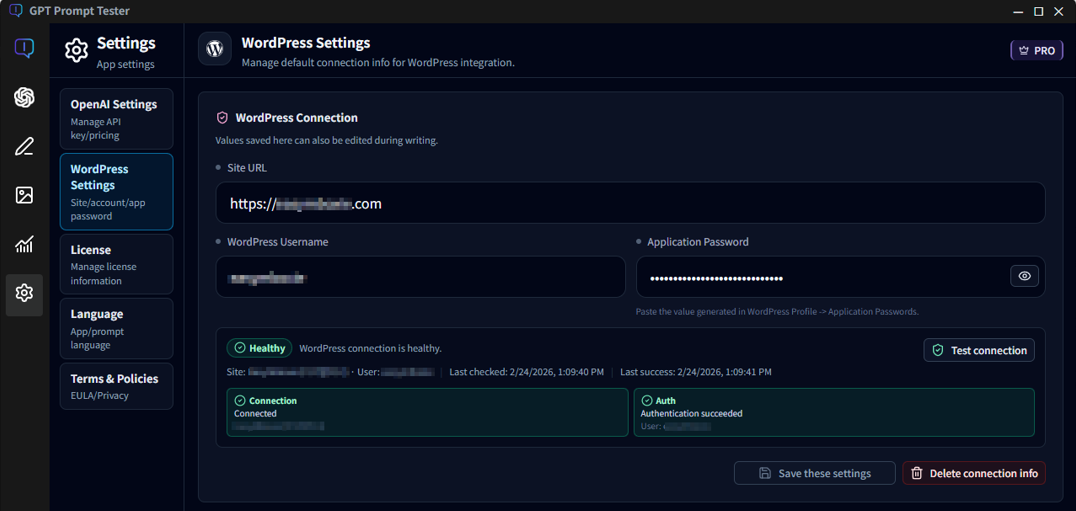Click the 'Site URL' label
The height and width of the screenshot is (511, 1076).
247,167
